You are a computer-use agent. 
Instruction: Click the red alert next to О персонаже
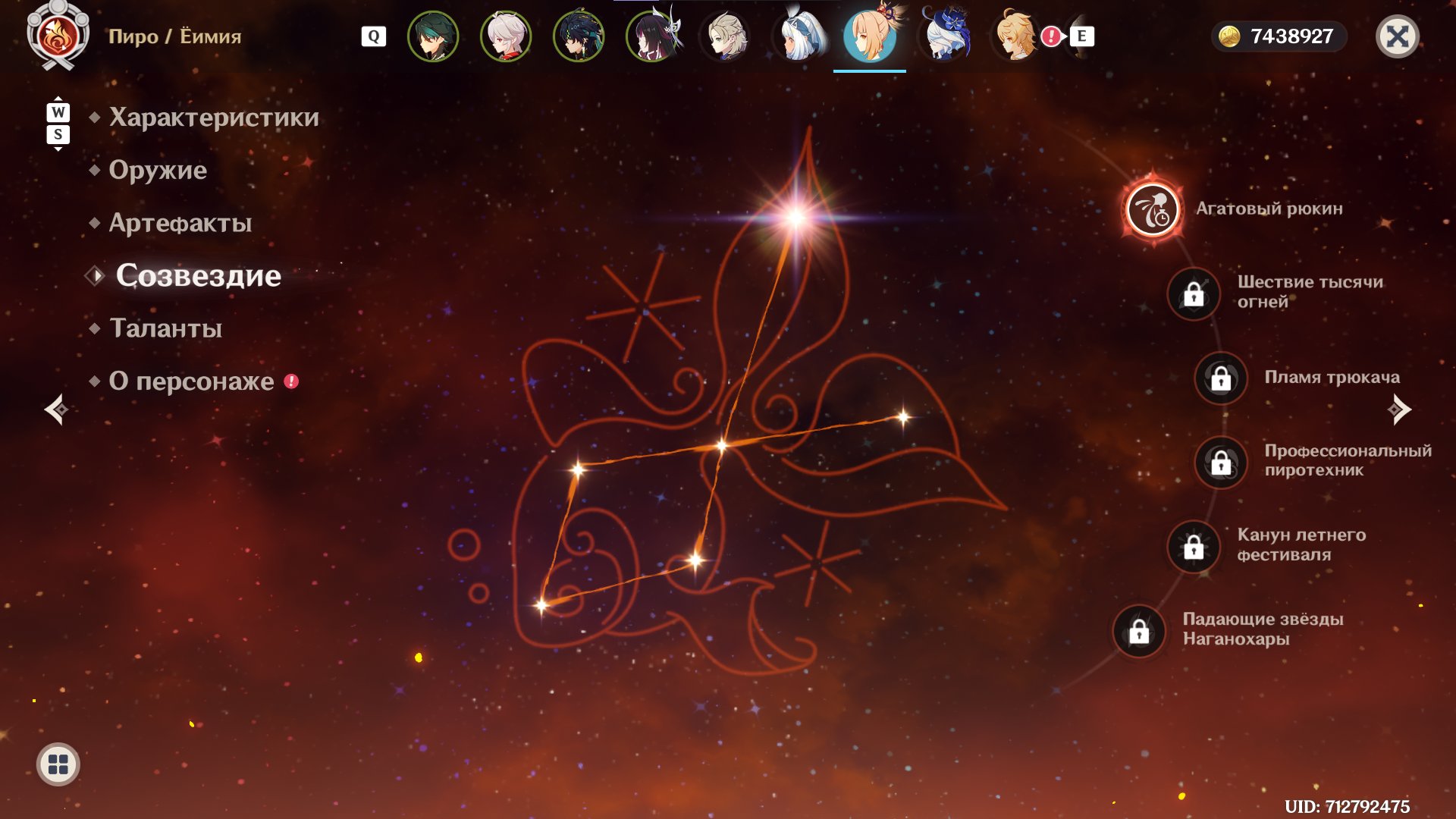(x=291, y=381)
